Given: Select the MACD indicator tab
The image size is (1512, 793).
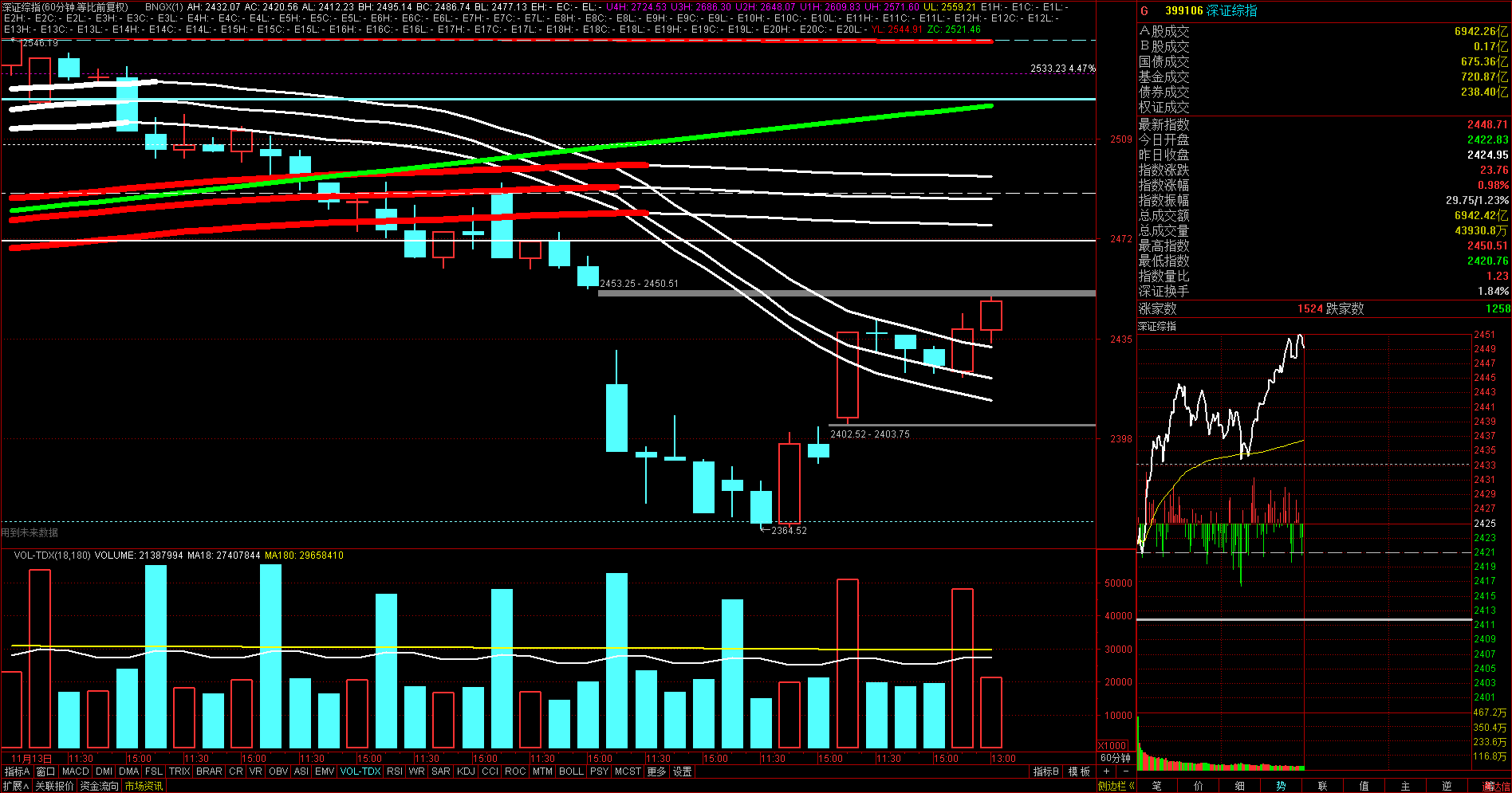Looking at the screenshot, I should pos(76,771).
